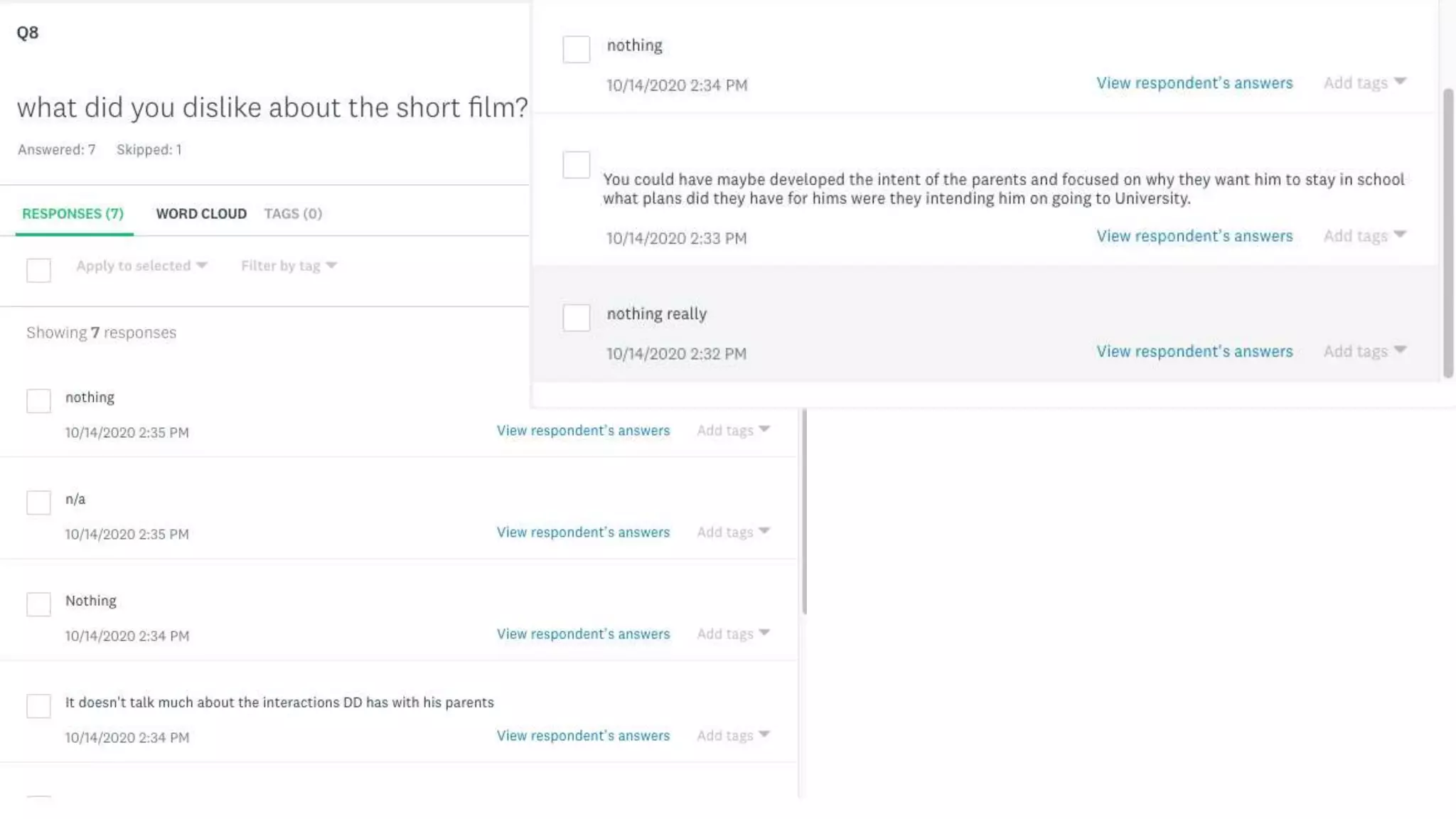The height and width of the screenshot is (819, 1456).
Task: Open 'Apply to selected' dropdown
Action: tap(141, 266)
